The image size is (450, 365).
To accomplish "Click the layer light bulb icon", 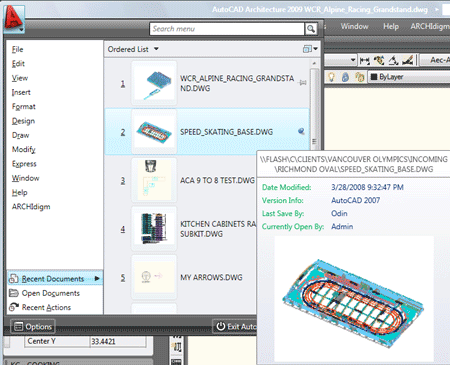I will click(331, 77).
